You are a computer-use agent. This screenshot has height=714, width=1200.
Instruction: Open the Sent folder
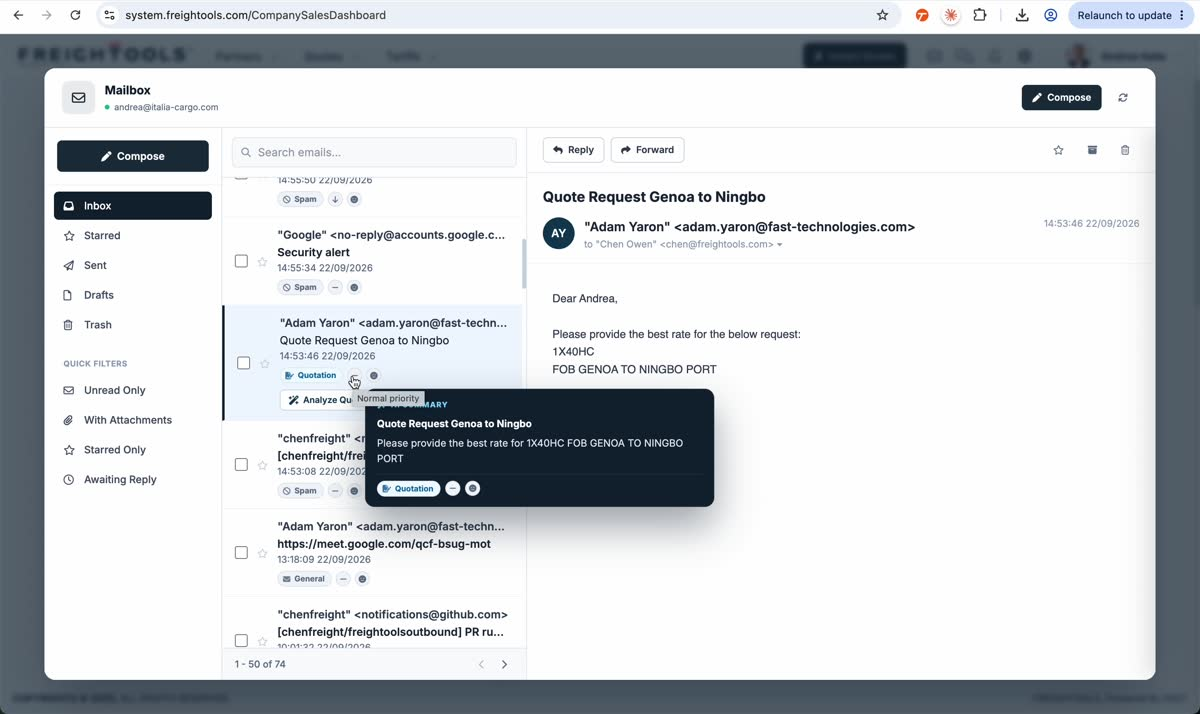click(x=133, y=265)
